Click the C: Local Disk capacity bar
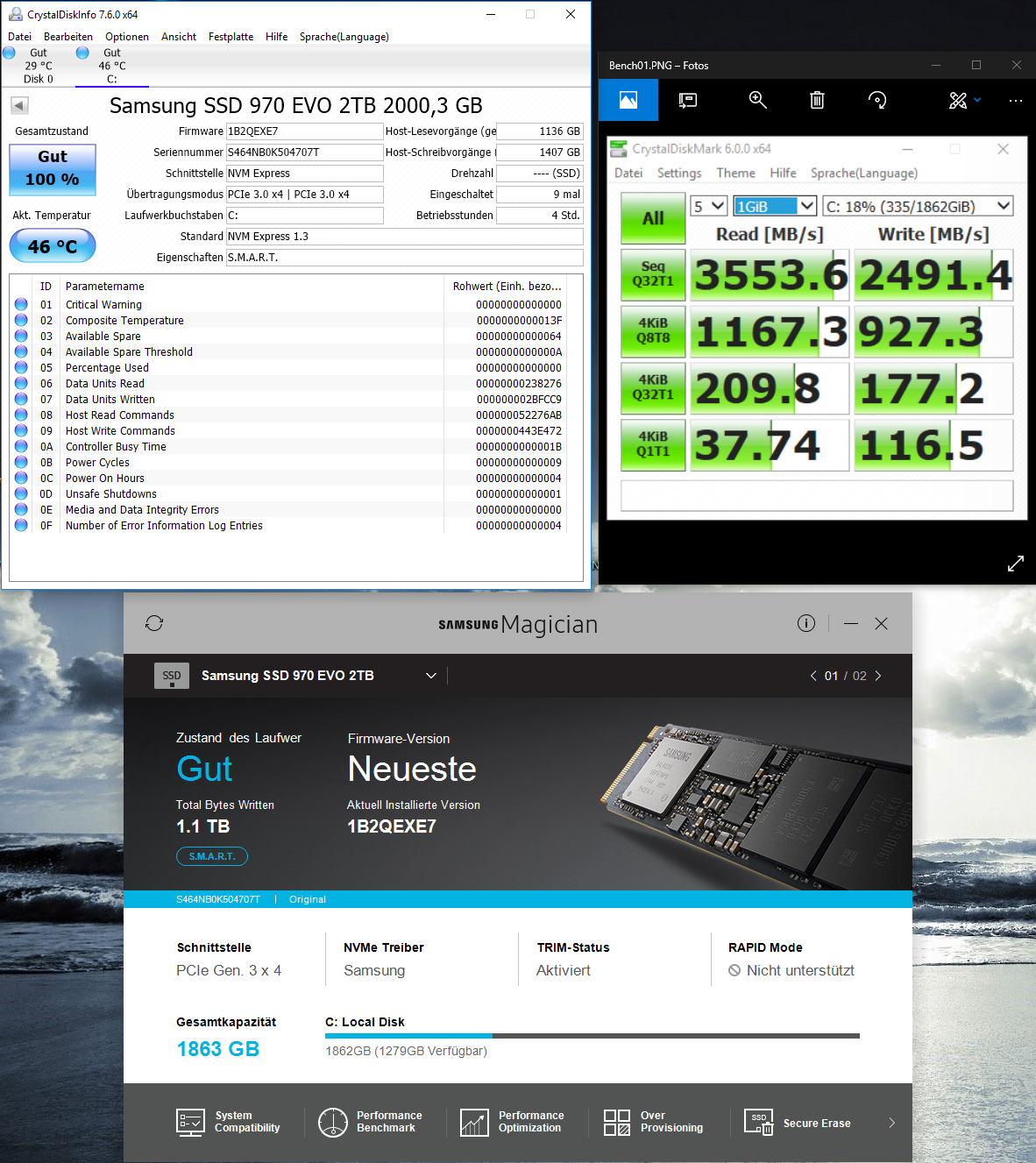 [x=593, y=1036]
